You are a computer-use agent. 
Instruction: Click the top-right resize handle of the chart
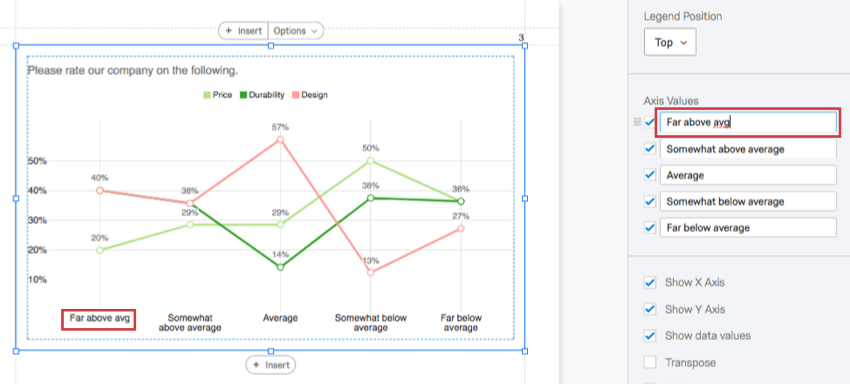point(525,46)
